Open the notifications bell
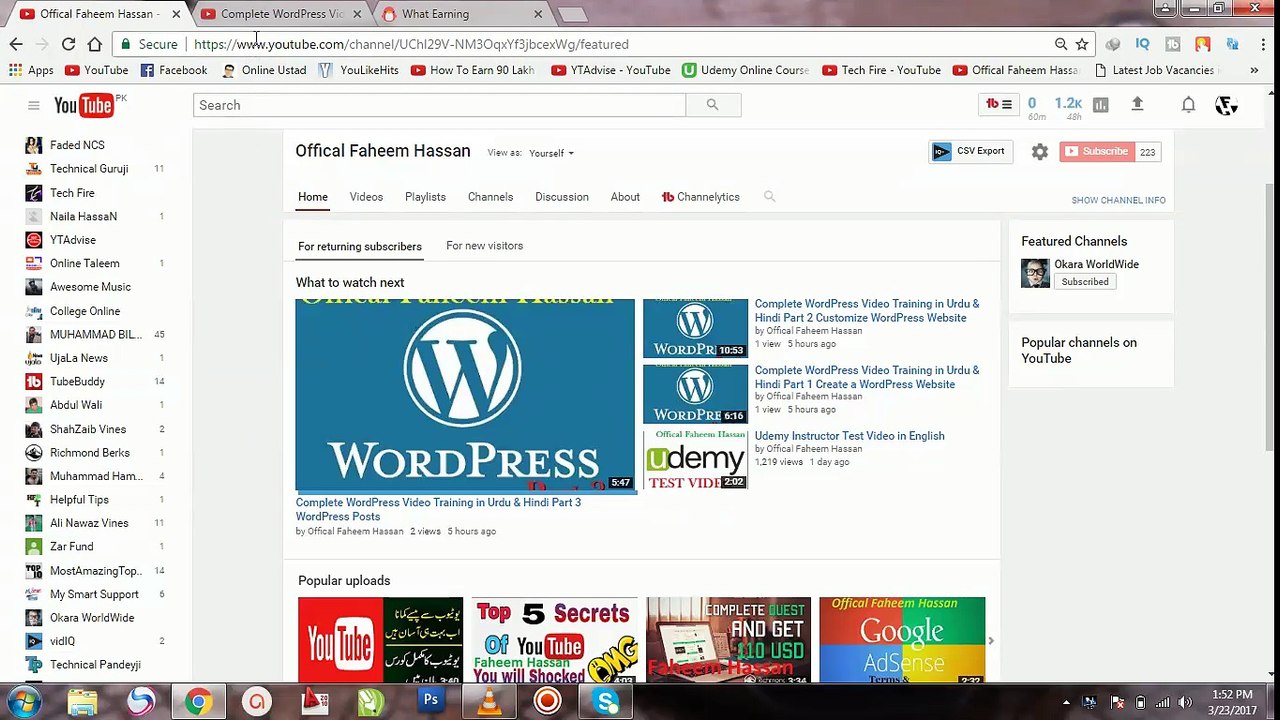The height and width of the screenshot is (720, 1280). click(x=1188, y=104)
